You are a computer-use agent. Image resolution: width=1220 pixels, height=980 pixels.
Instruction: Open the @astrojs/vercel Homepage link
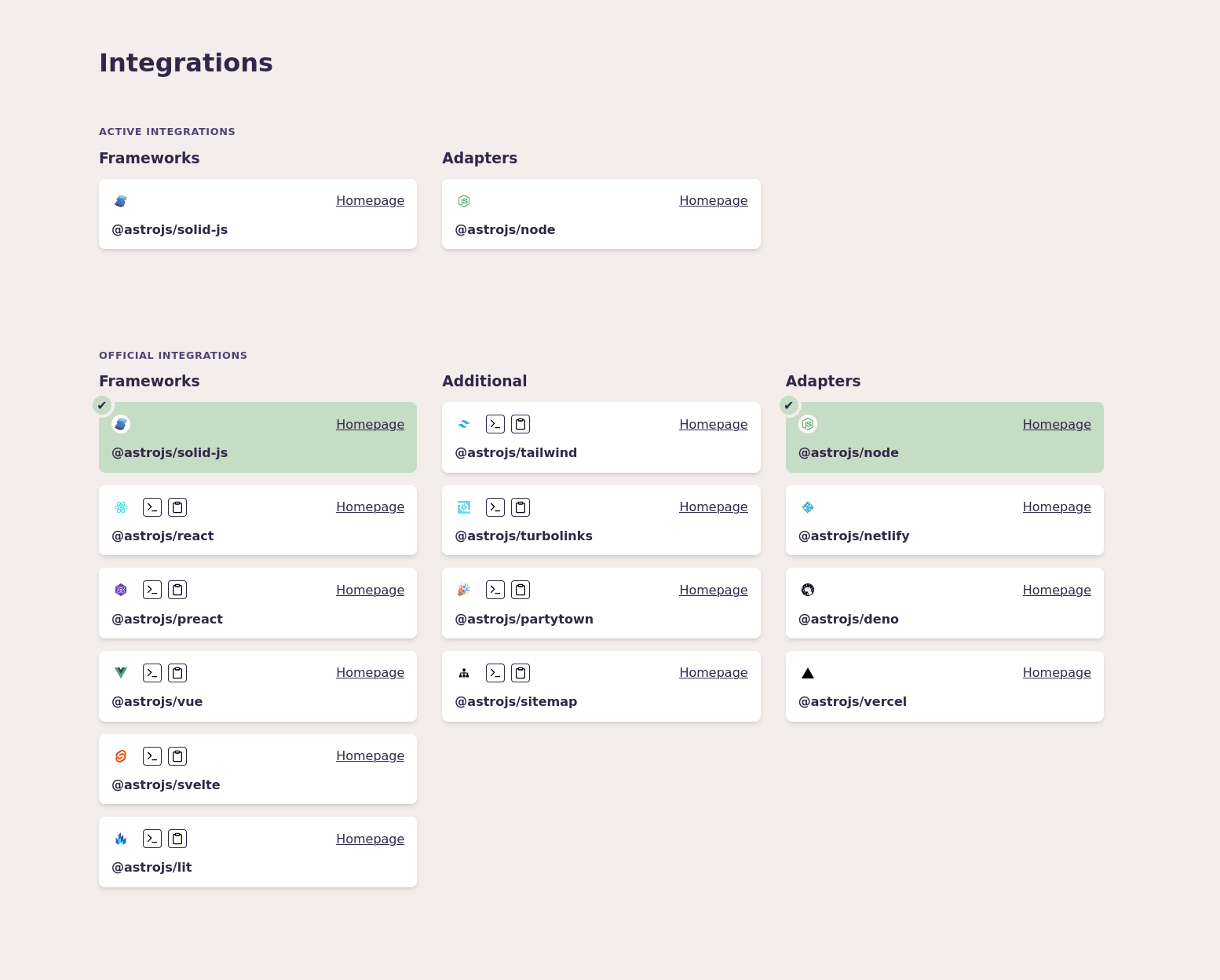pos(1057,673)
